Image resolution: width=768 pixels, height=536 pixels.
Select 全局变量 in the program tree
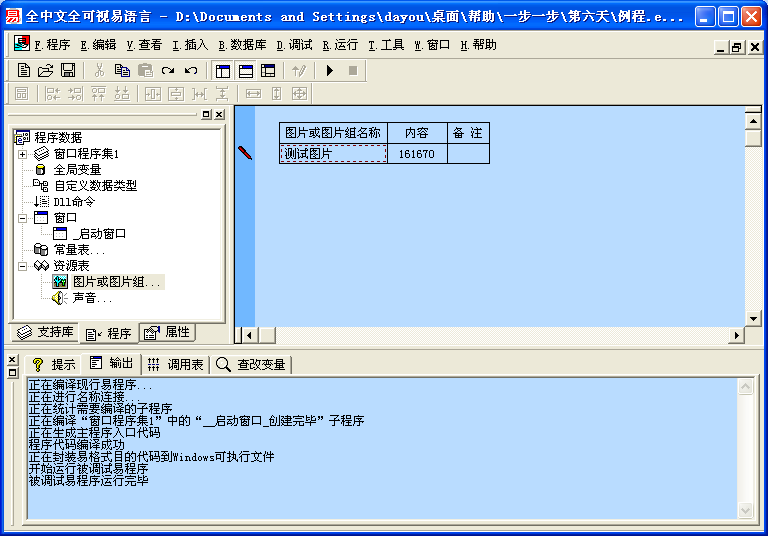tap(77, 170)
